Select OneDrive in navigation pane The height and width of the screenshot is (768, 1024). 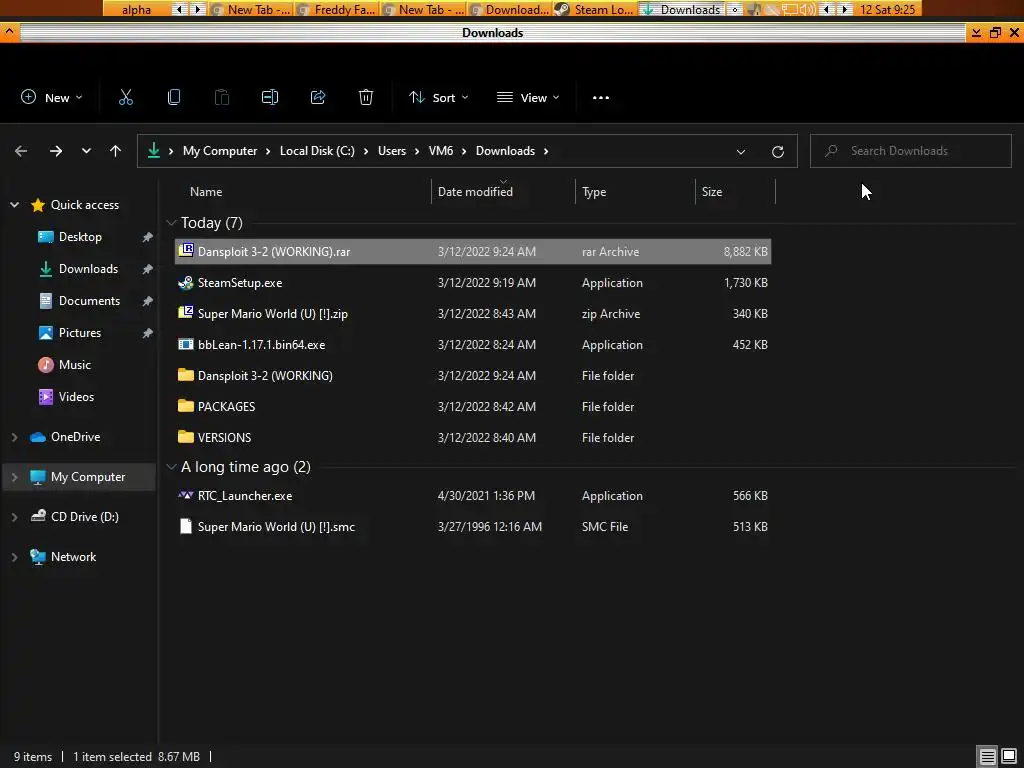pos(75,437)
